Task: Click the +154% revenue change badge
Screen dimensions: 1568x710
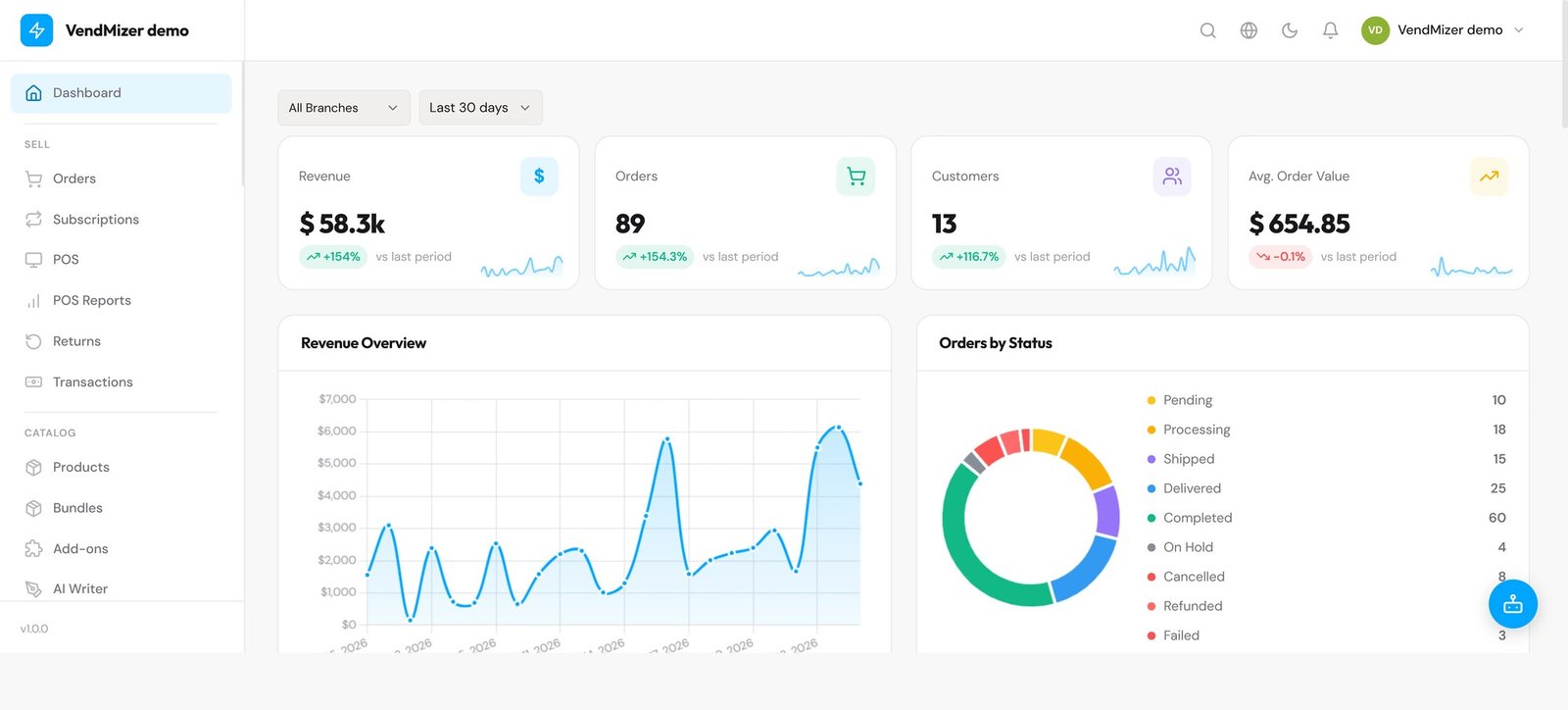Action: [333, 257]
